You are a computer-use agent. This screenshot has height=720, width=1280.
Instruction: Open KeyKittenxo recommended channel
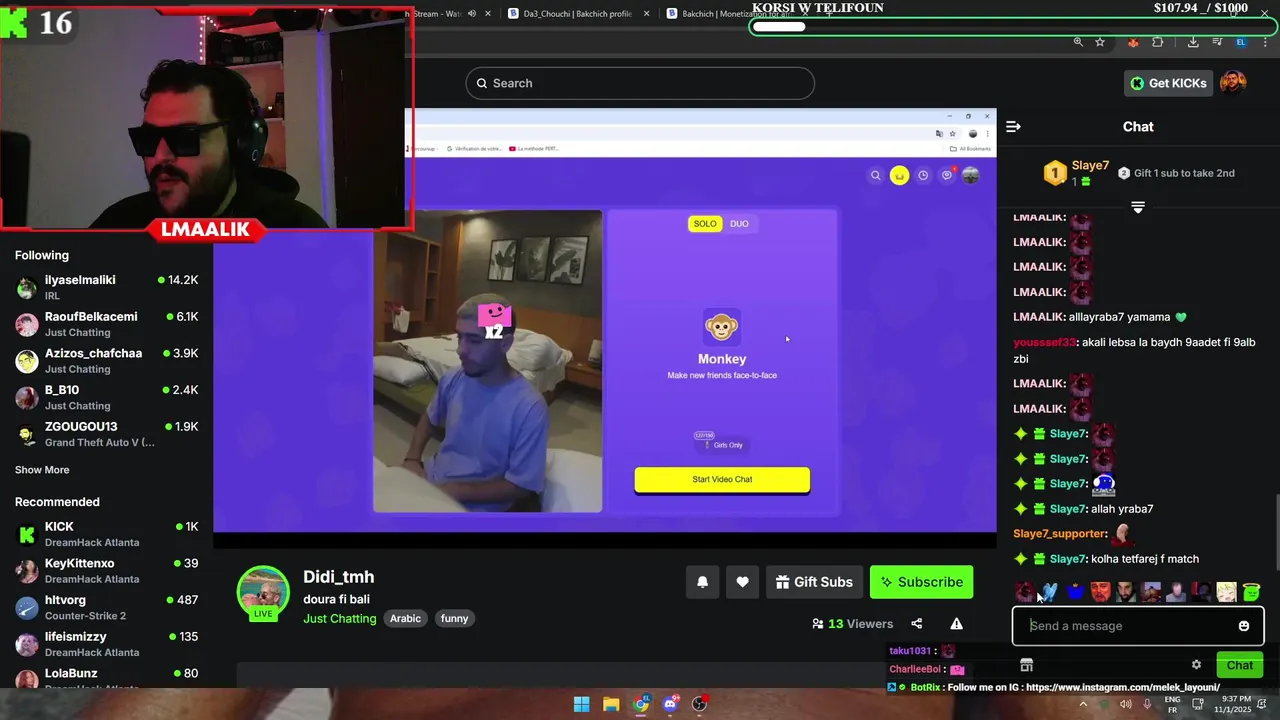[106, 571]
